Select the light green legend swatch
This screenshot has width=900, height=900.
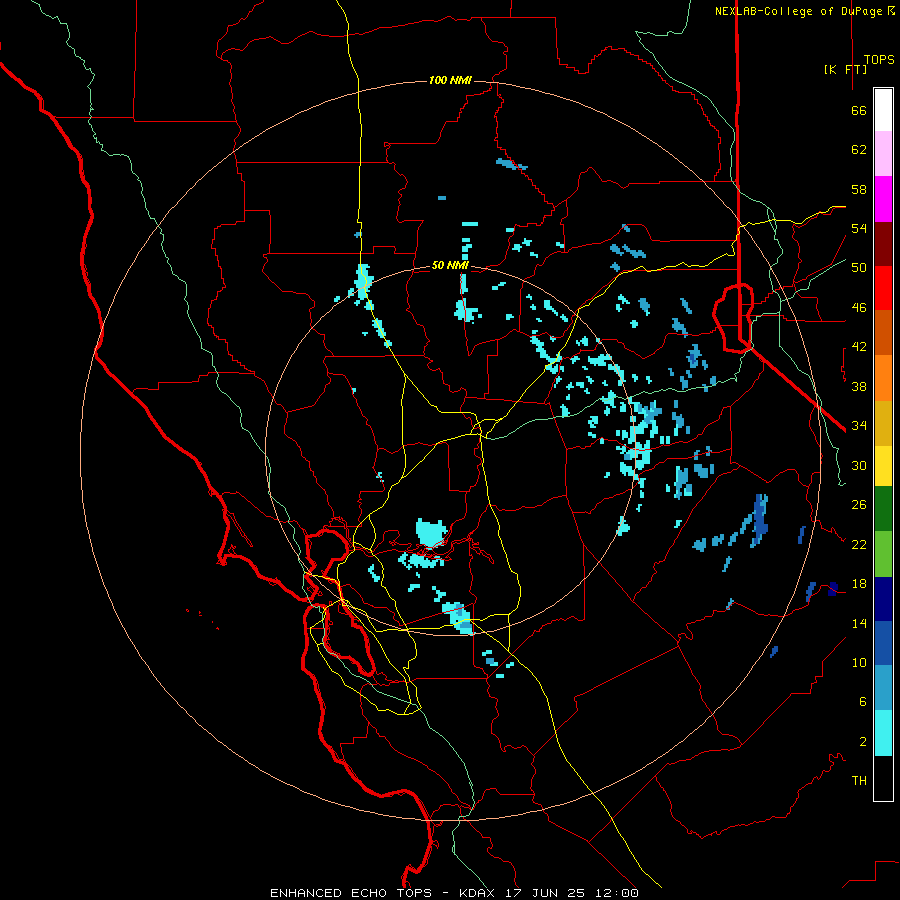pyautogui.click(x=883, y=554)
